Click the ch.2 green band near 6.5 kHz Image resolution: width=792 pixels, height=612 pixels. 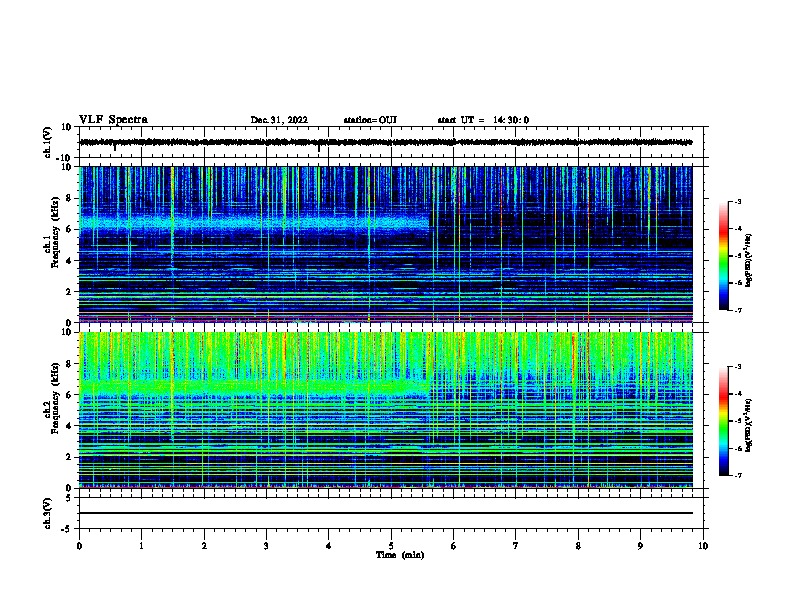[254, 387]
